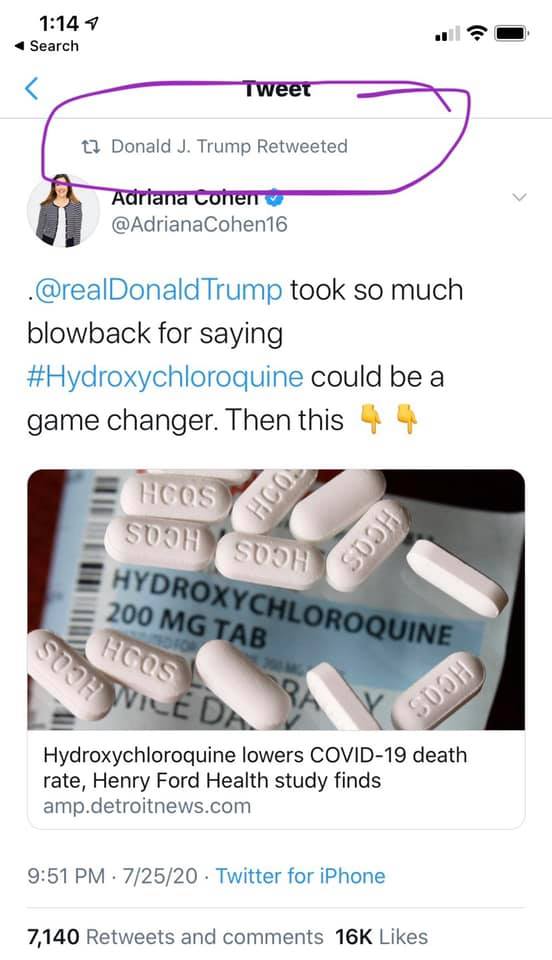The height and width of the screenshot is (960, 552).
Task: Open the @AdrianaCohen16 handle
Action: click(x=199, y=224)
